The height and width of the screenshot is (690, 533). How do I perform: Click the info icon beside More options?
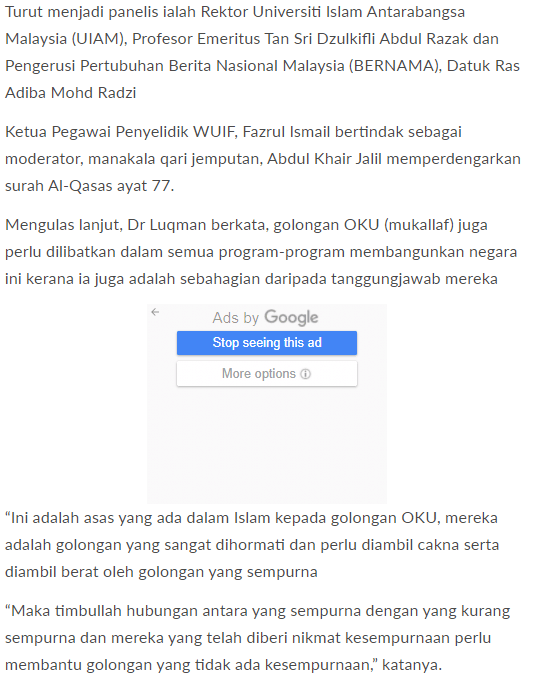305,374
